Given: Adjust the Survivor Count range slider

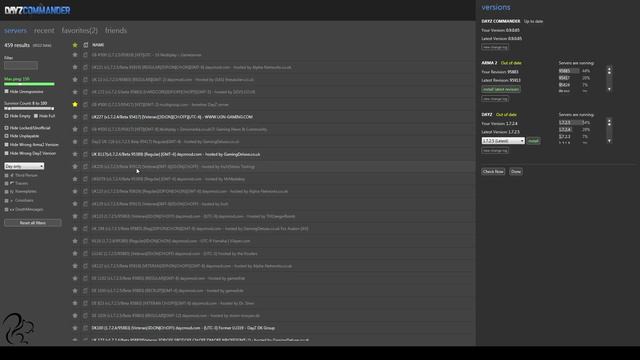Looking at the screenshot, I should click(29, 109).
